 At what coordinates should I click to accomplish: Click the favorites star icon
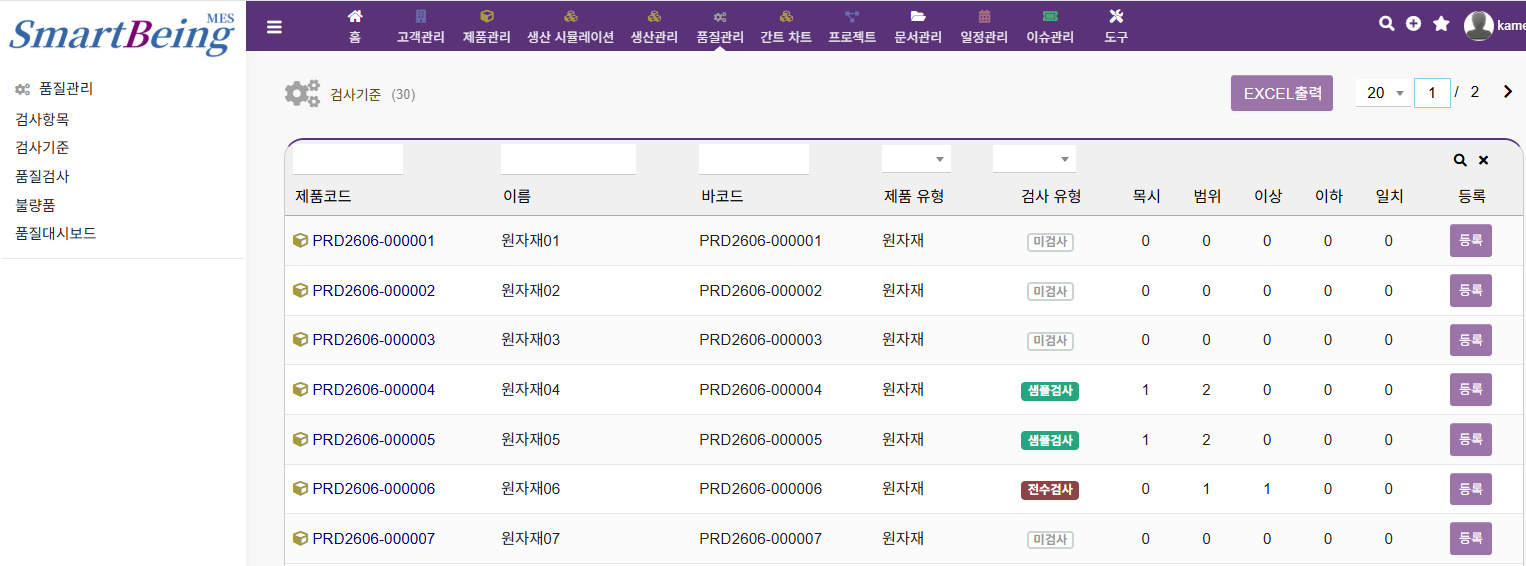click(x=1441, y=24)
